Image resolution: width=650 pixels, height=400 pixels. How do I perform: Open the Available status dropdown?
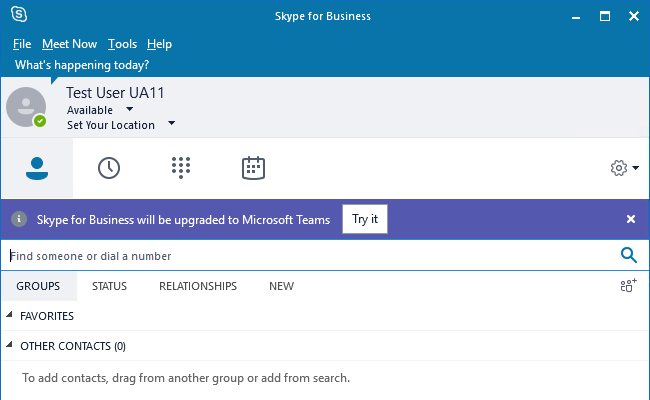point(130,110)
